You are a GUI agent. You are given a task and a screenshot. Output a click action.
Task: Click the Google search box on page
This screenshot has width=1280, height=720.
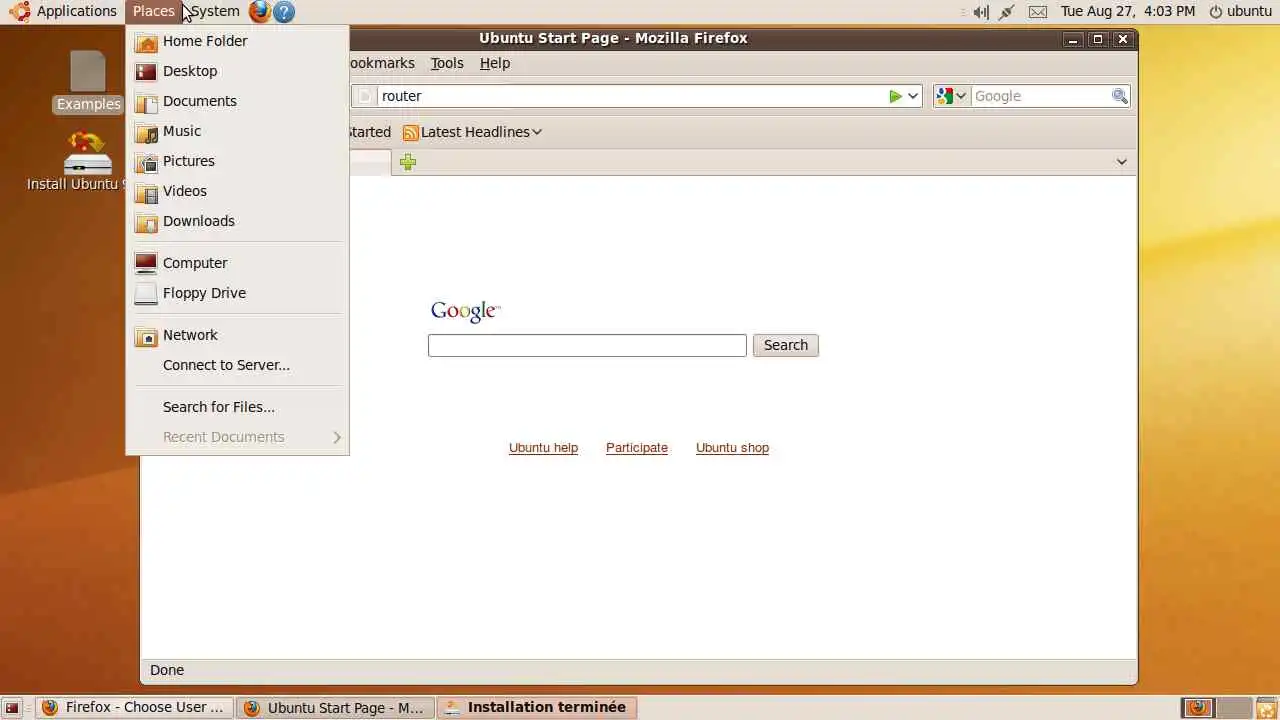pos(587,345)
